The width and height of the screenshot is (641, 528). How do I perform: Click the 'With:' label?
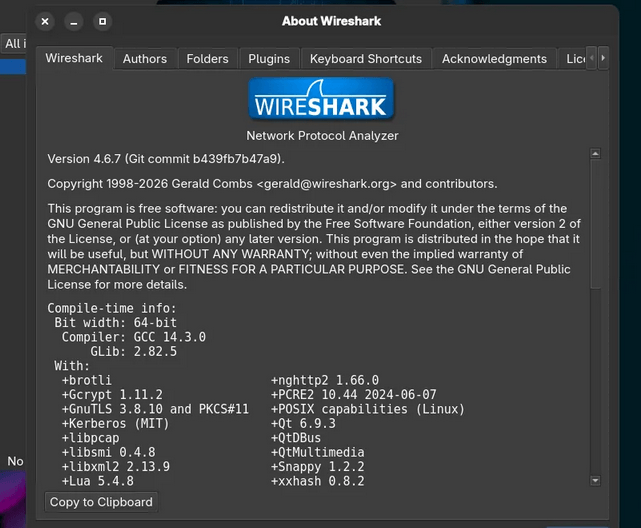(72, 366)
